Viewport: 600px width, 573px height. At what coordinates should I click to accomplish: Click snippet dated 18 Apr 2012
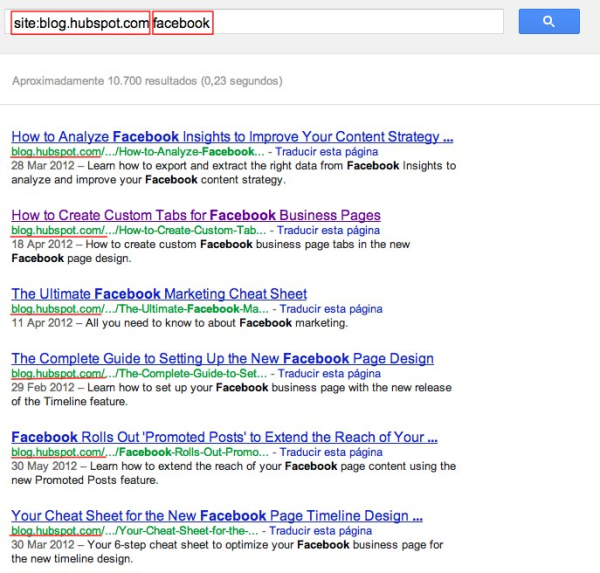click(210, 251)
